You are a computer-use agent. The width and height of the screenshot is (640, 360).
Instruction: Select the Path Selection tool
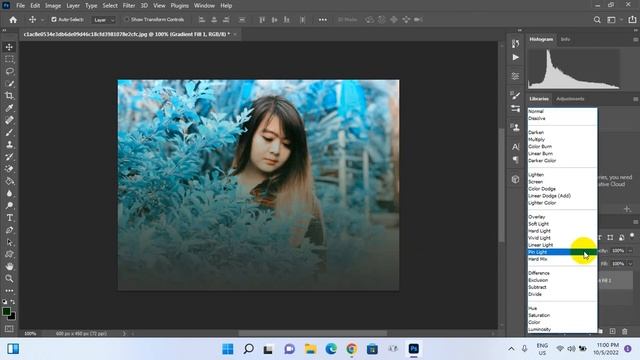[x=9, y=242]
